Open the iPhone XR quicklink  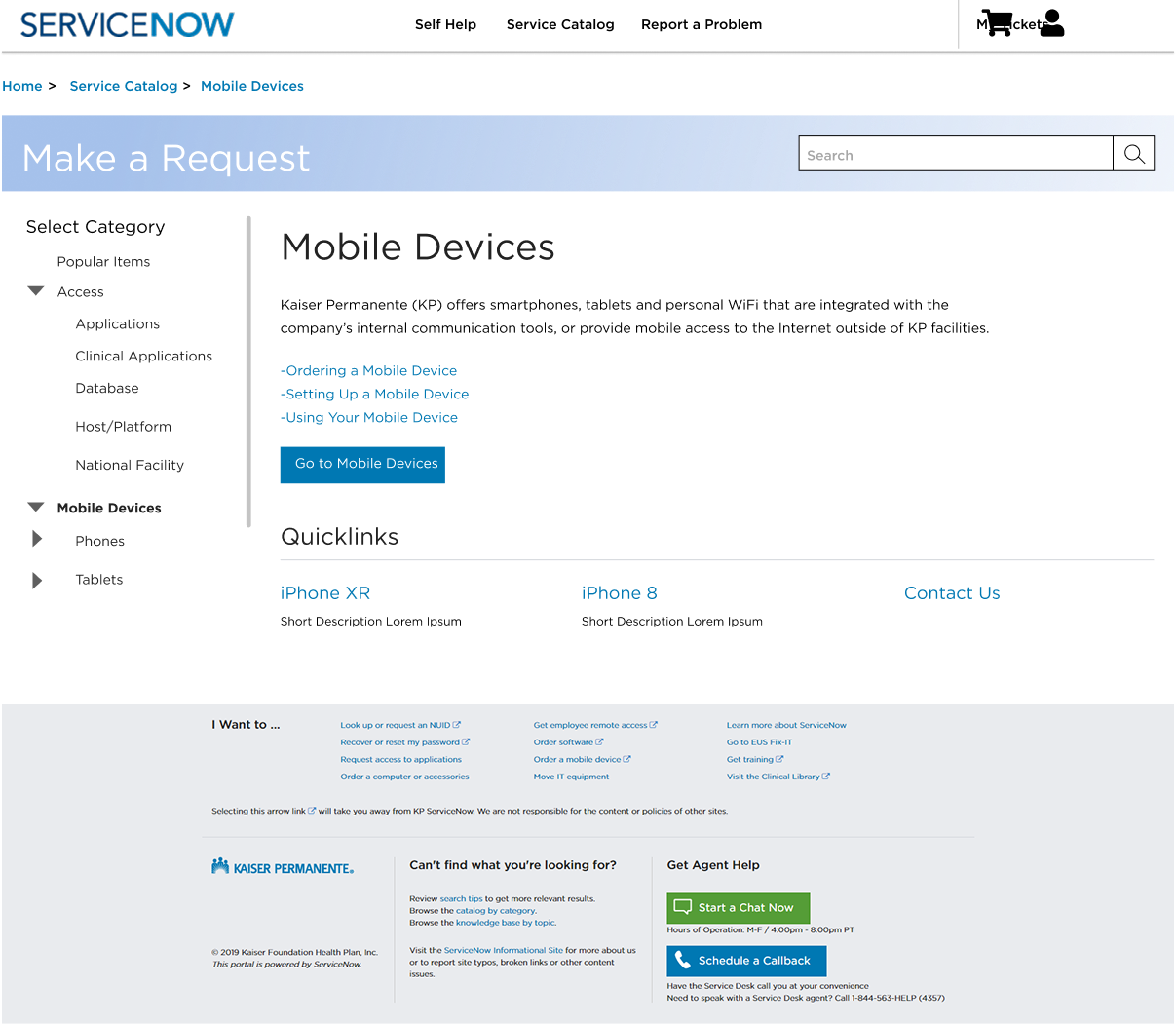tap(325, 593)
